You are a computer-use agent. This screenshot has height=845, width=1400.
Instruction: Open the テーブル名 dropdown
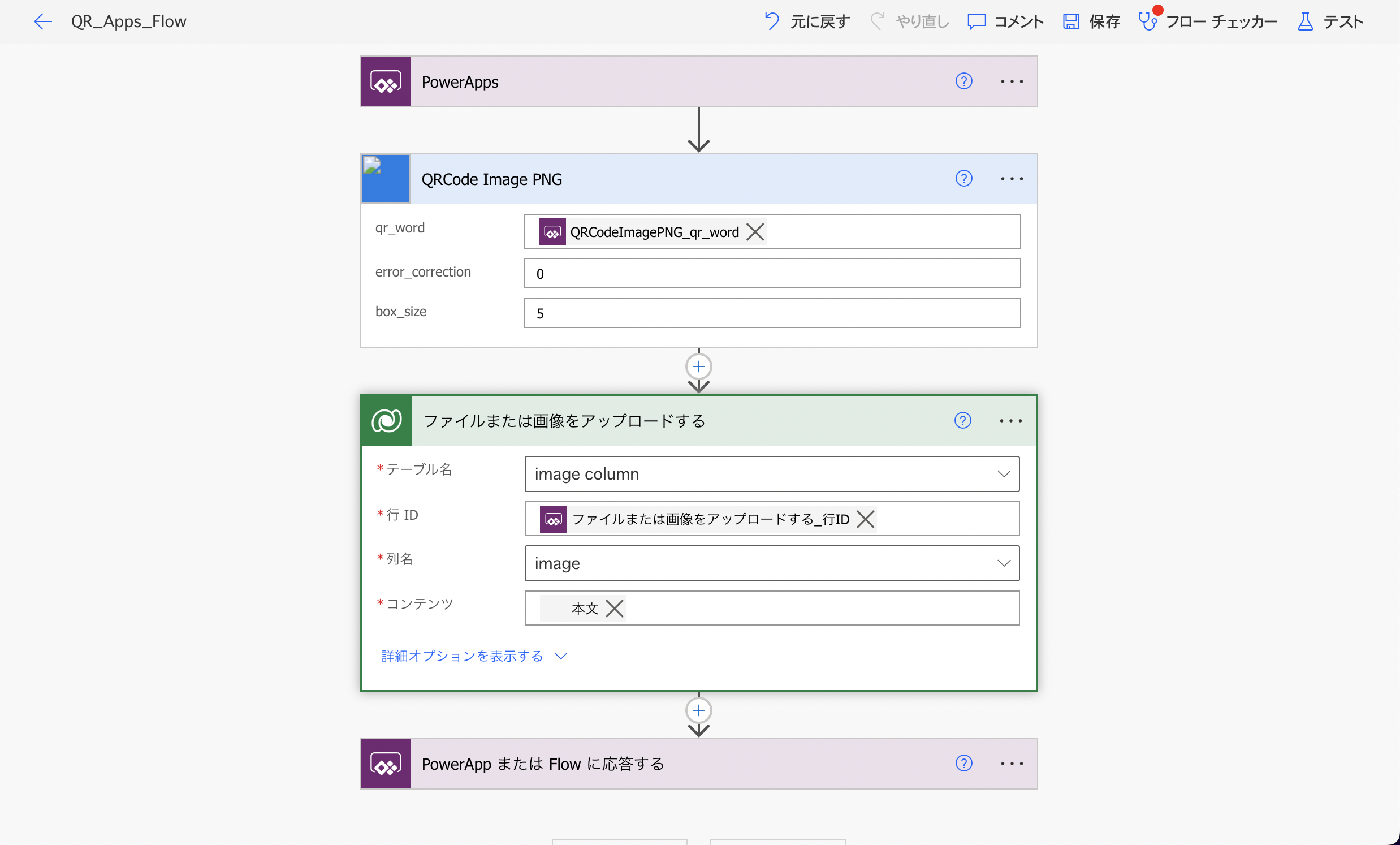point(772,474)
